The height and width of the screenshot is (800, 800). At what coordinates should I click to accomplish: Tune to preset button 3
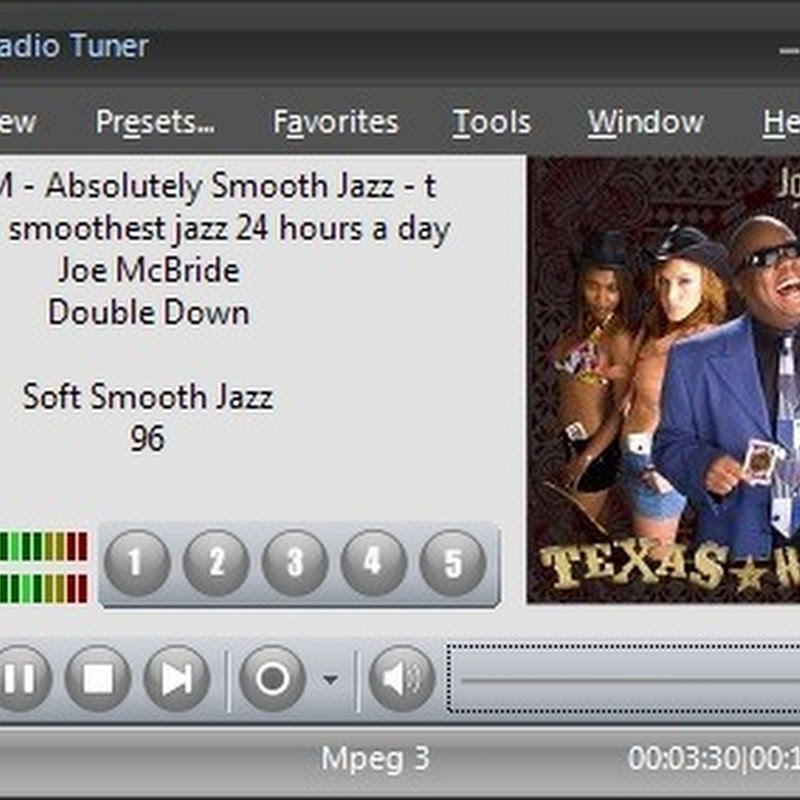click(295, 563)
